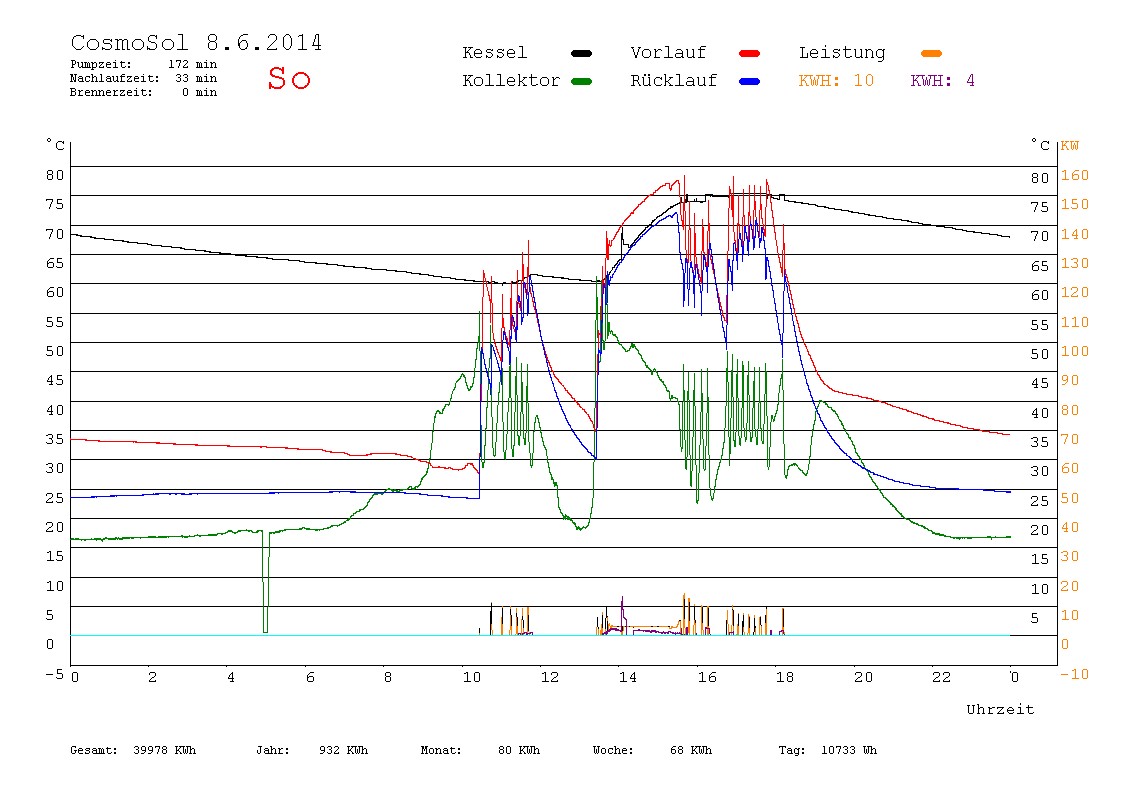Select the red Vorlauf legend swatch
1148x812 pixels.
point(750,53)
